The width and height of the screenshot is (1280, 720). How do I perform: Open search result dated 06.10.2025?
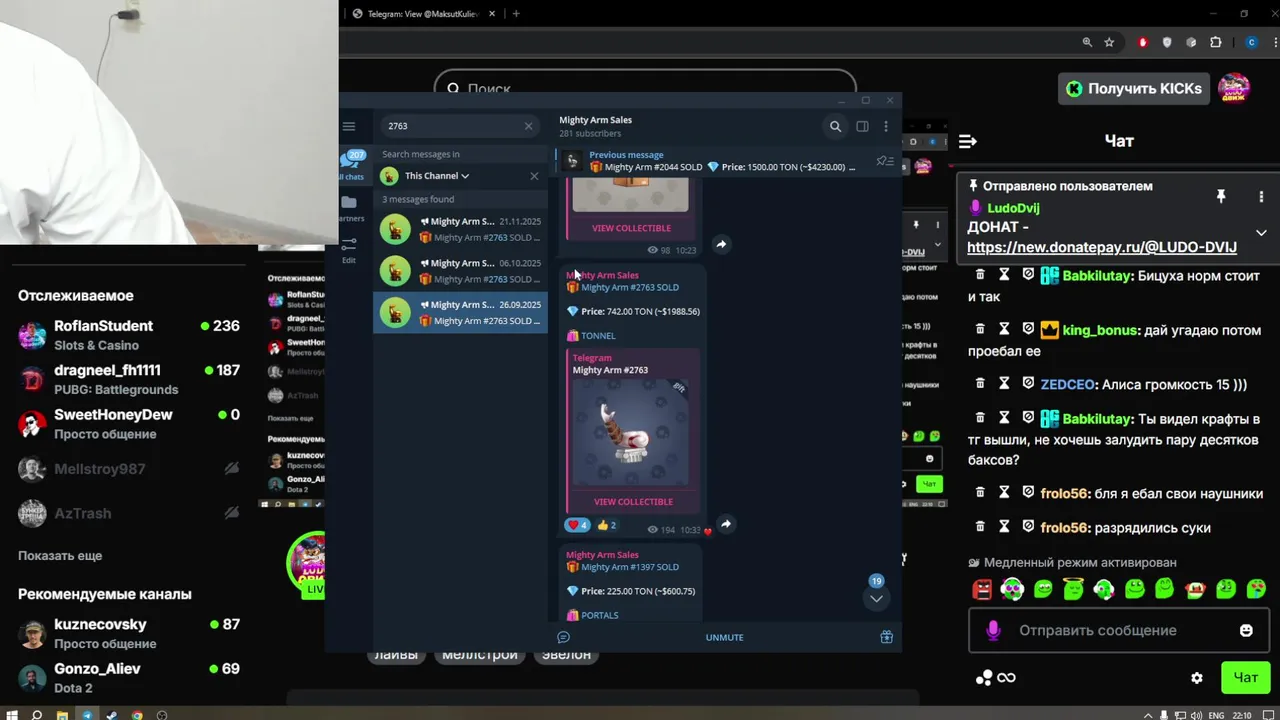click(x=460, y=271)
